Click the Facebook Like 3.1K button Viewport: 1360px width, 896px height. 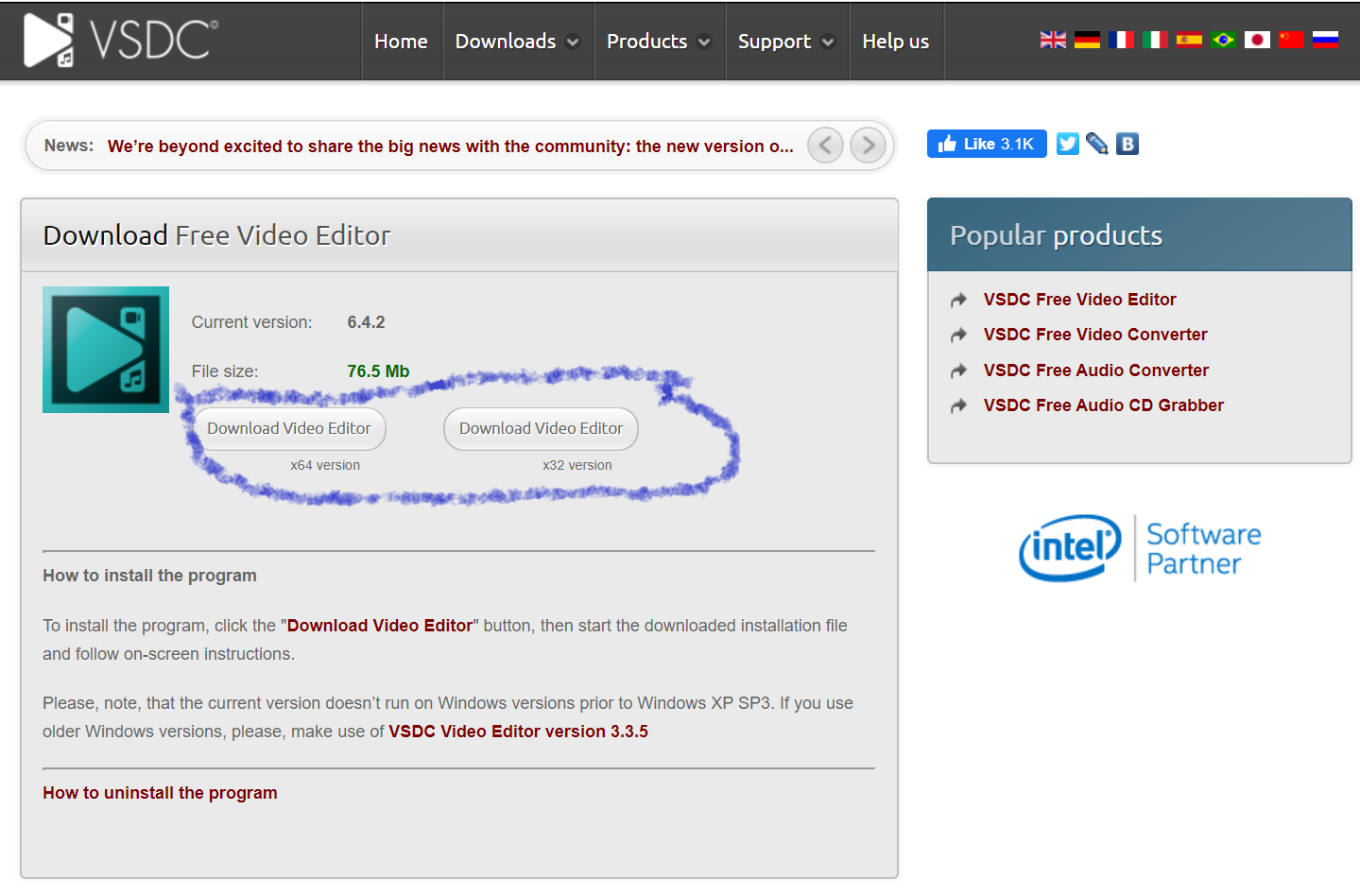coord(986,144)
